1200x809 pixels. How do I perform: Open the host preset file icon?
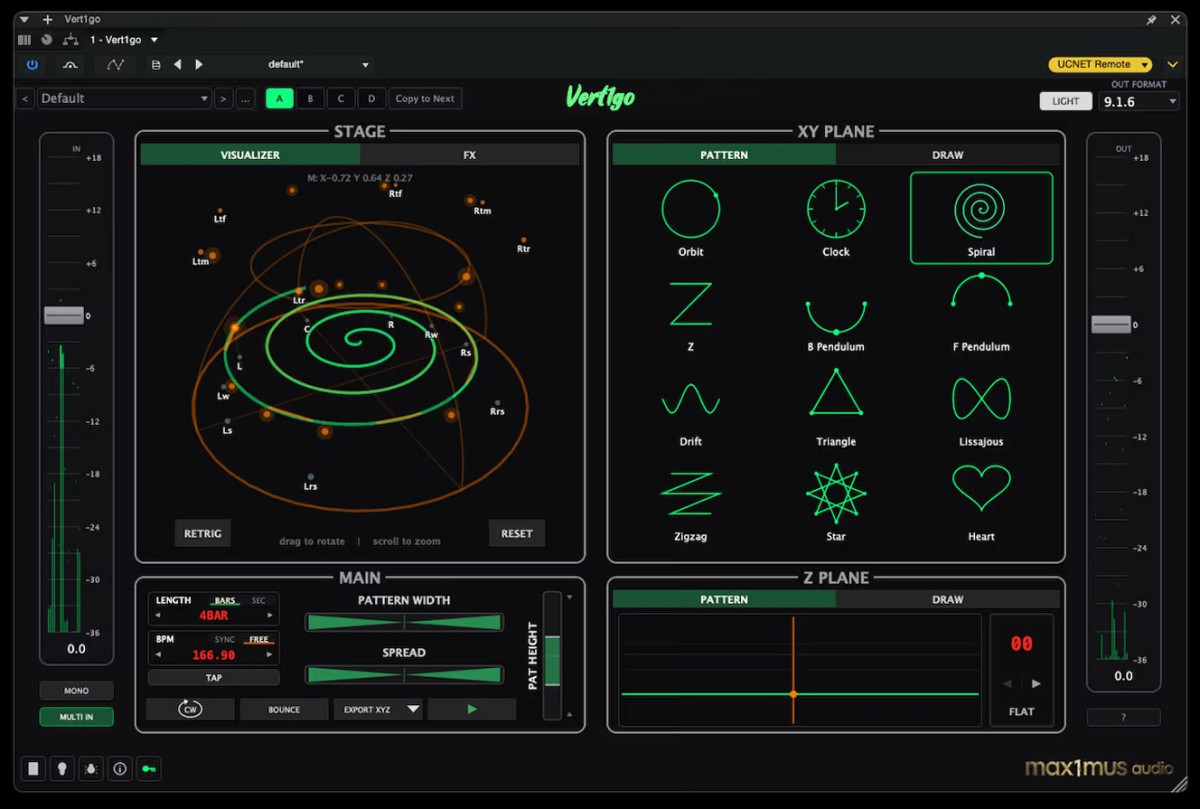[x=155, y=65]
